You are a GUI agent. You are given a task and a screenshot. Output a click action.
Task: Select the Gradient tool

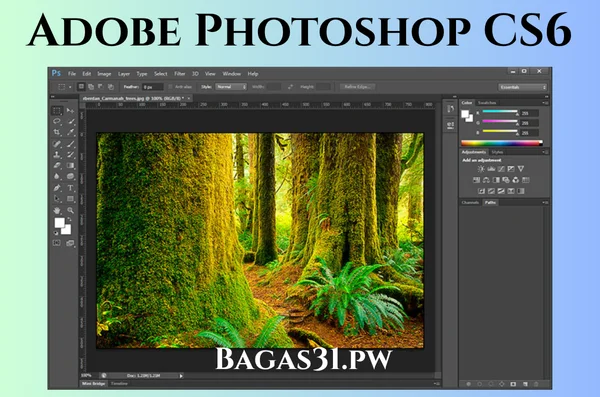click(70, 165)
